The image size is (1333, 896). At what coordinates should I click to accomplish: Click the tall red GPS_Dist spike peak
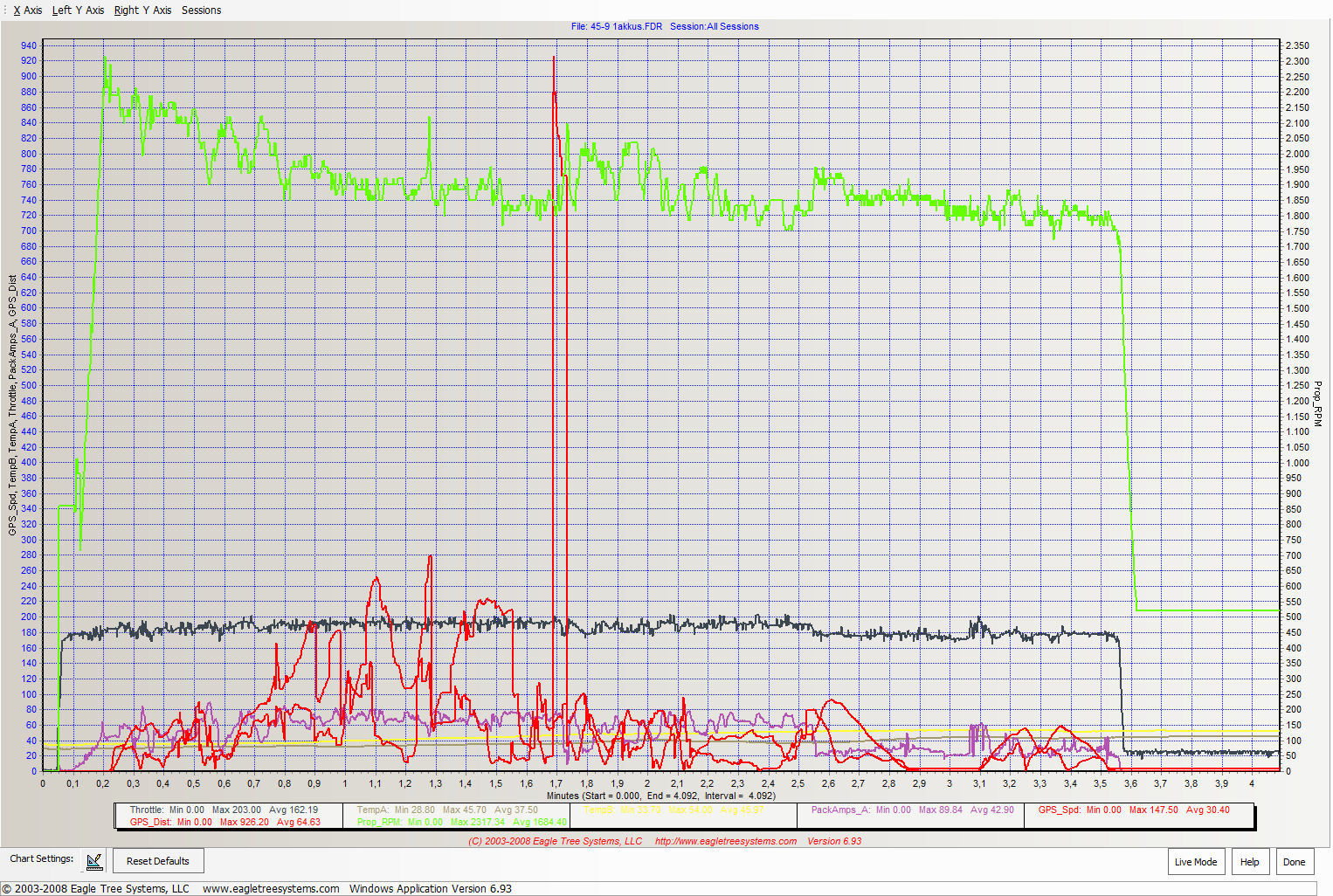point(554,59)
